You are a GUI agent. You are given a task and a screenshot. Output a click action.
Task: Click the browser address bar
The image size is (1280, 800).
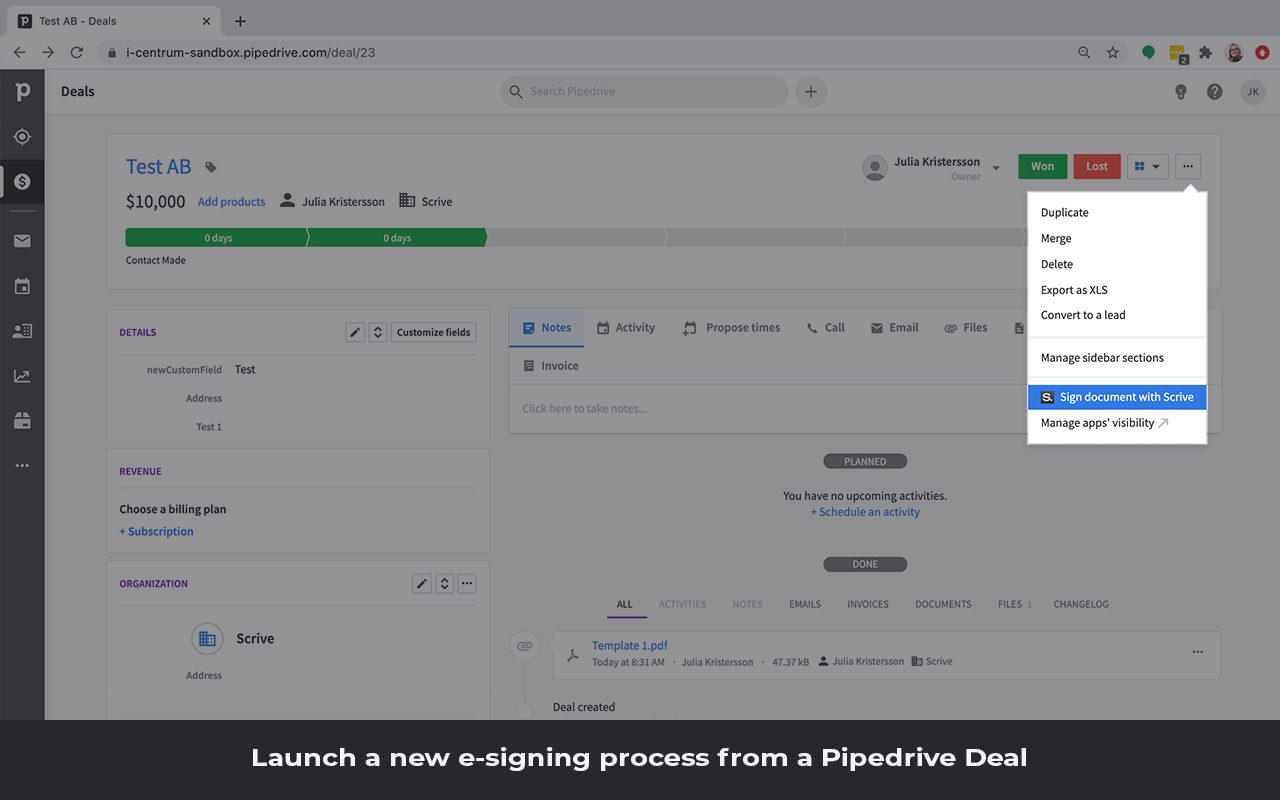pos(585,52)
